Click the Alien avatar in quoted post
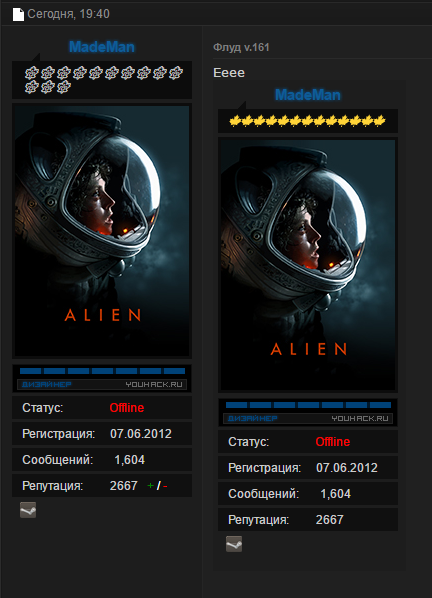 [308, 265]
